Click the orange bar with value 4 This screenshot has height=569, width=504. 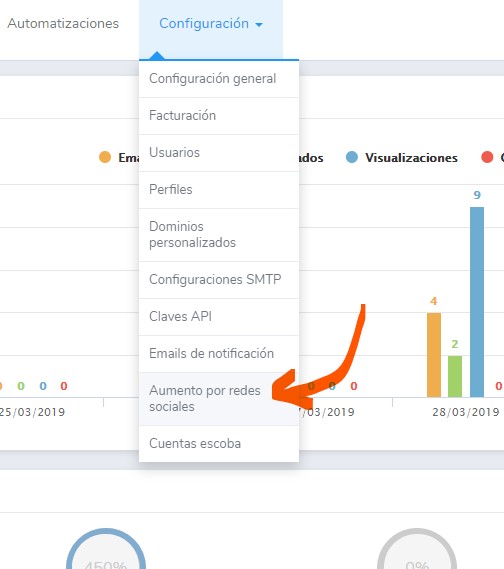tap(434, 355)
